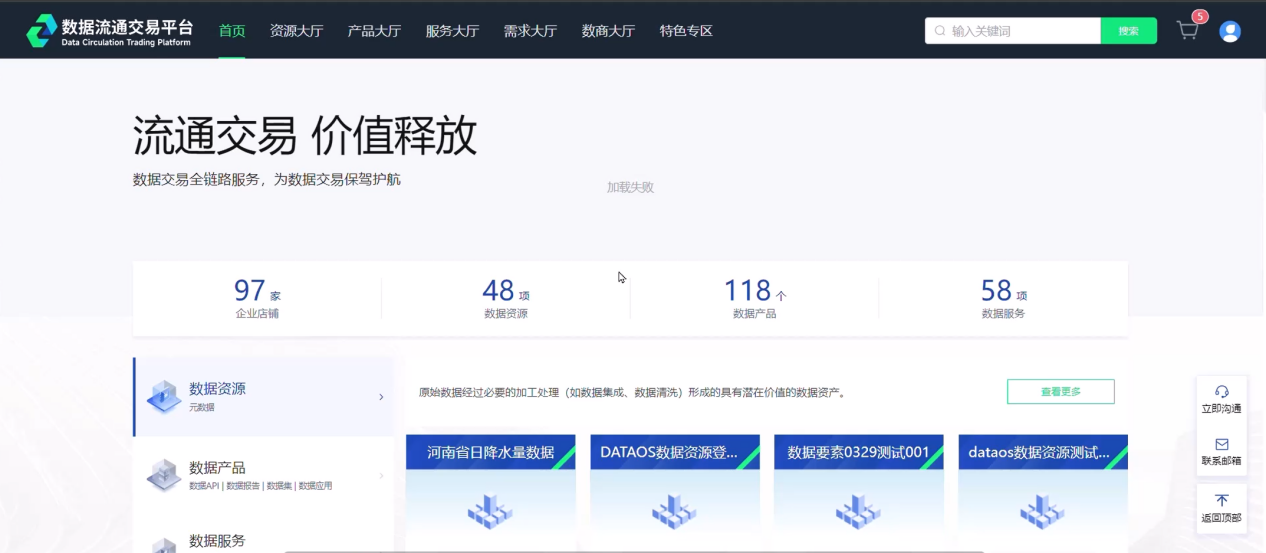This screenshot has width=1266, height=553.
Task: Click the 返回顶部 arrow icon
Action: click(1221, 500)
